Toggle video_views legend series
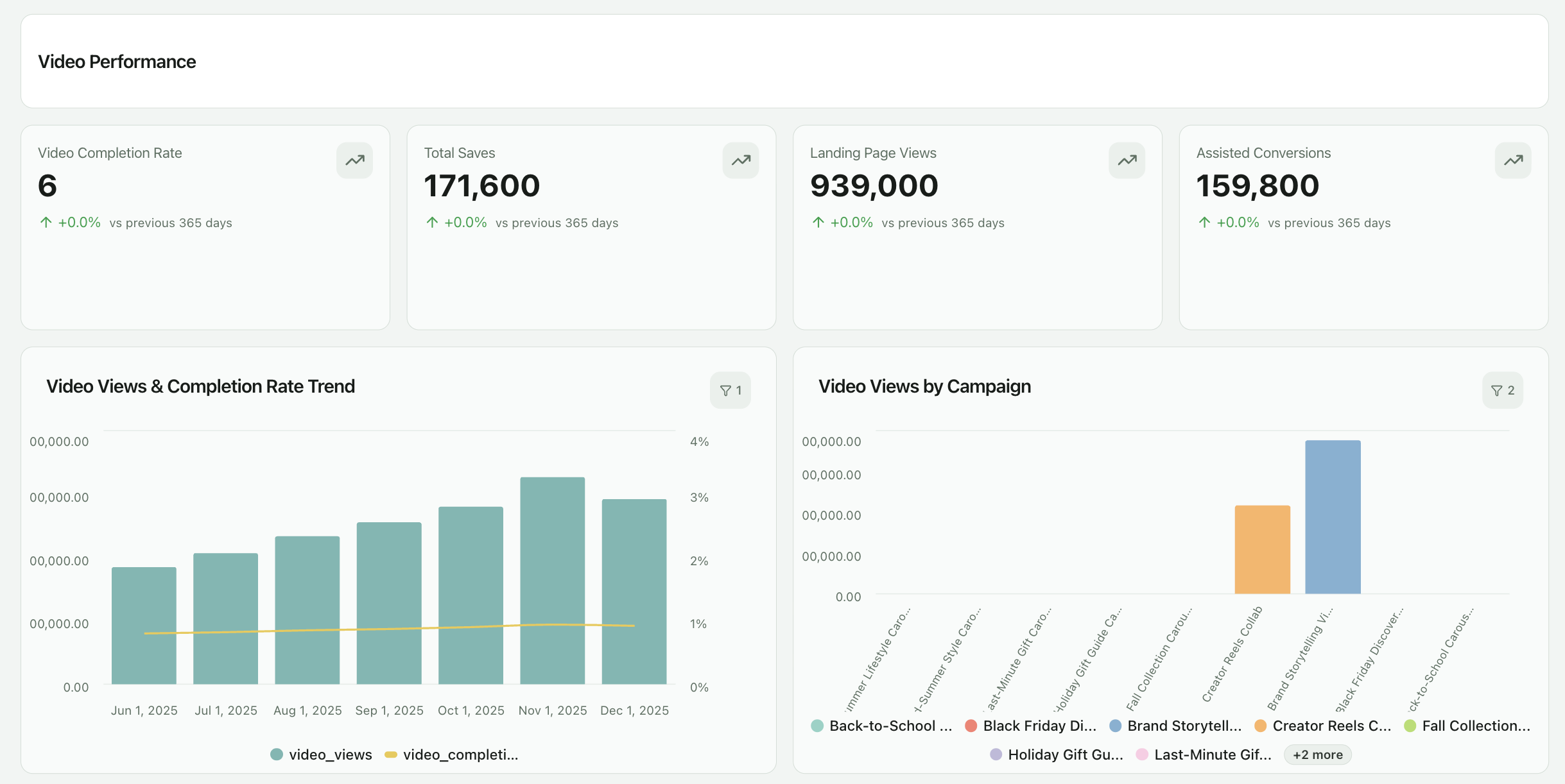This screenshot has width=1565, height=784. pyautogui.click(x=321, y=754)
